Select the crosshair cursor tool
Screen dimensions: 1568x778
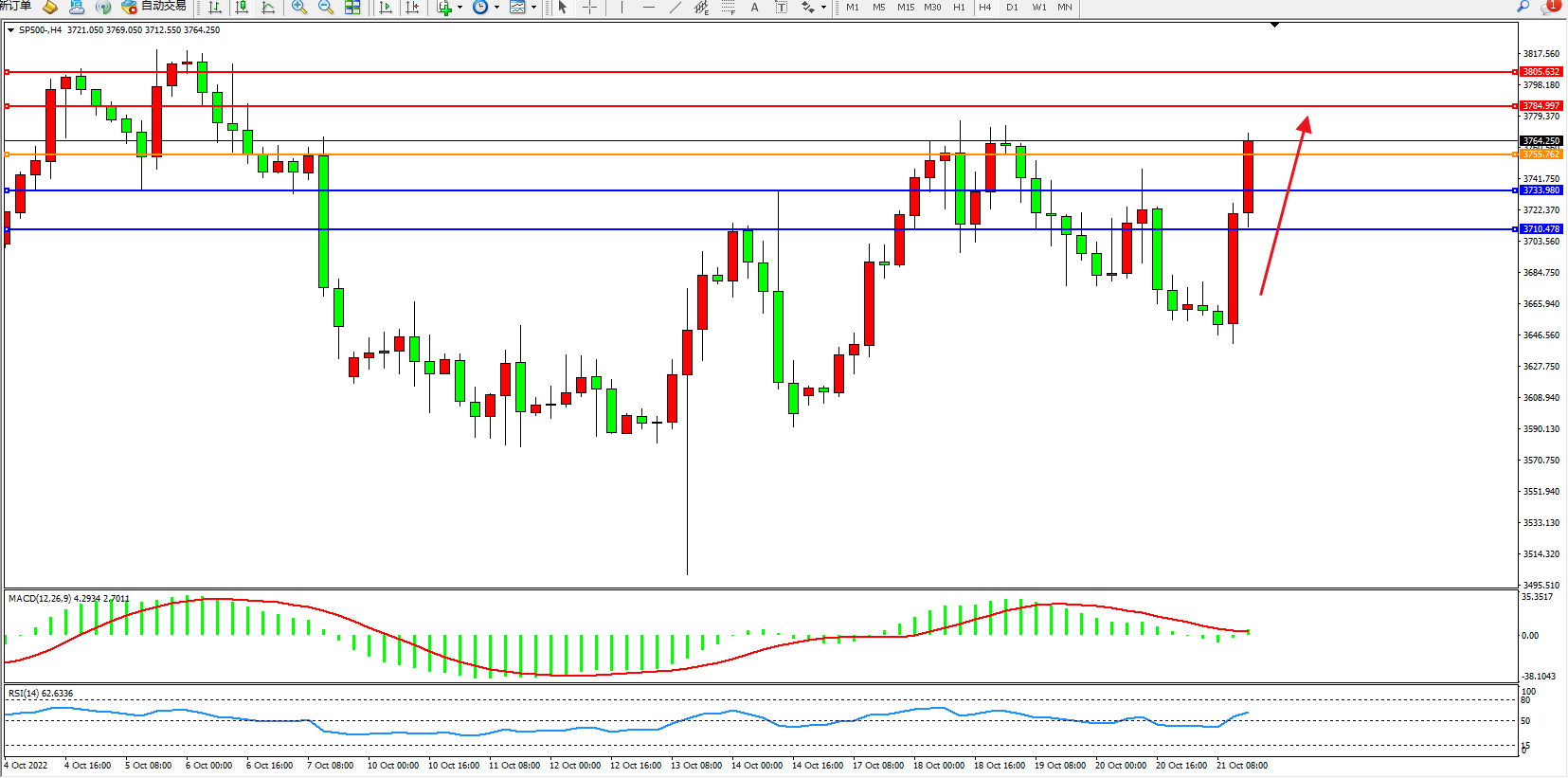click(x=589, y=8)
